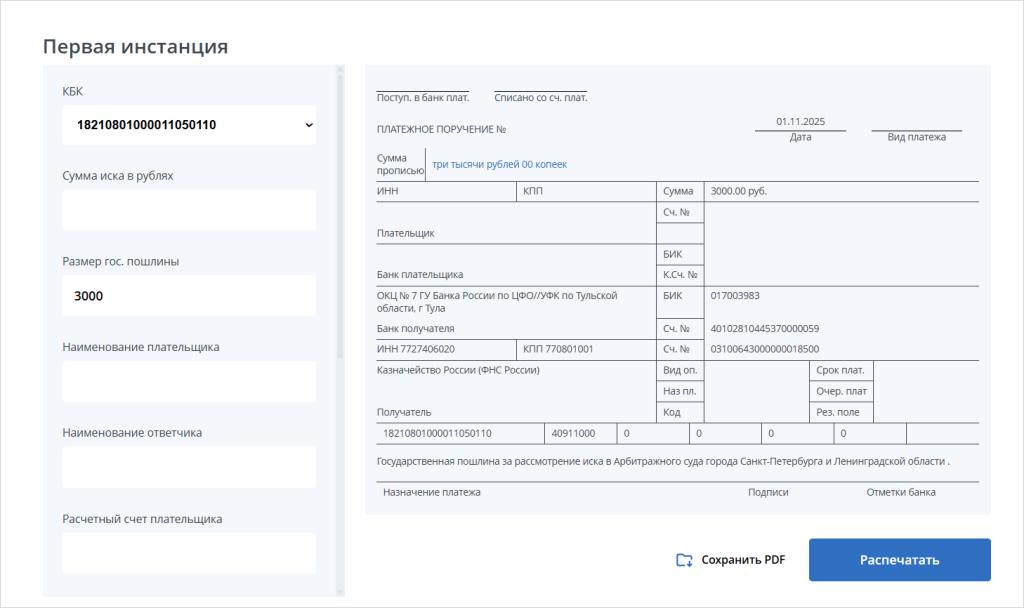Select the 3000.00 руб. sum cell

[738, 190]
